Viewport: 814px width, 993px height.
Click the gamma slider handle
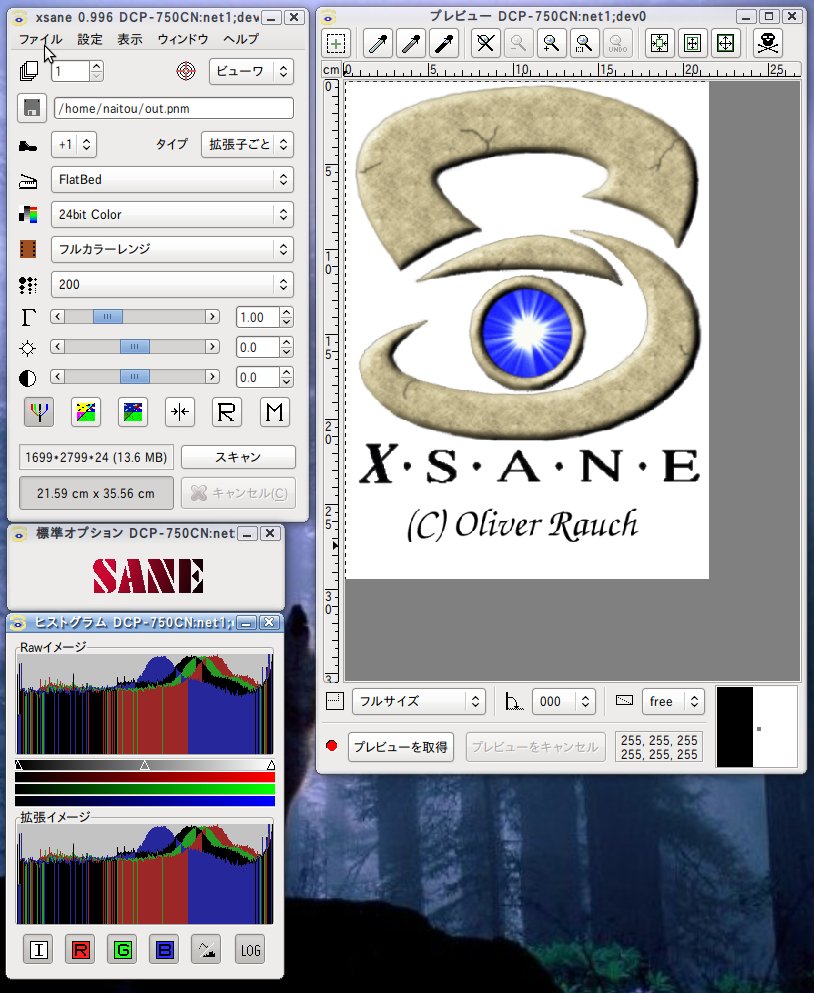point(108,317)
